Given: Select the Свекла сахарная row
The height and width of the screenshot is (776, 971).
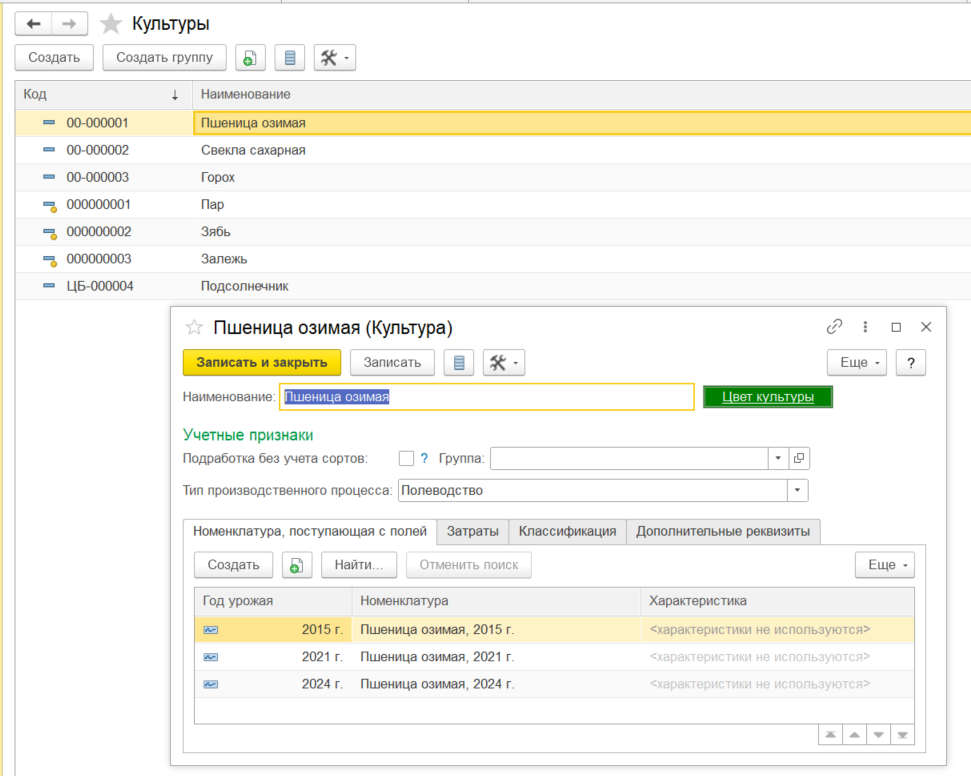Looking at the screenshot, I should tap(493, 150).
